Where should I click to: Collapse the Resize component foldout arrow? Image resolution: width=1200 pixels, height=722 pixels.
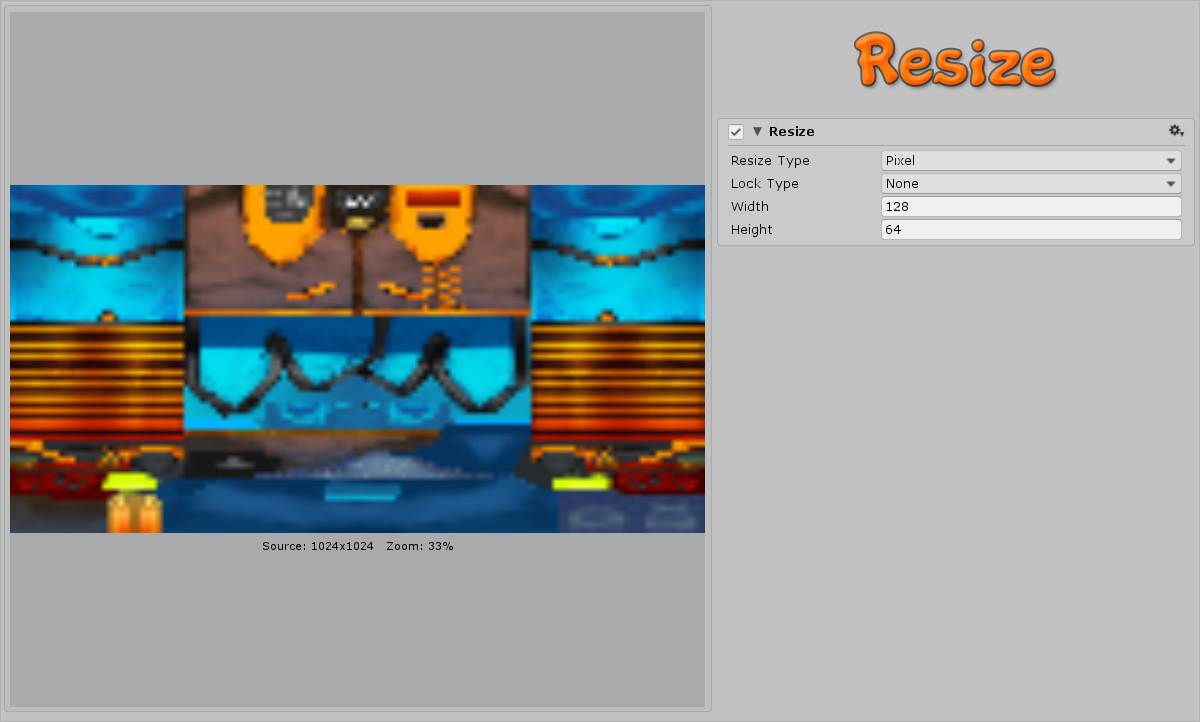click(x=757, y=131)
